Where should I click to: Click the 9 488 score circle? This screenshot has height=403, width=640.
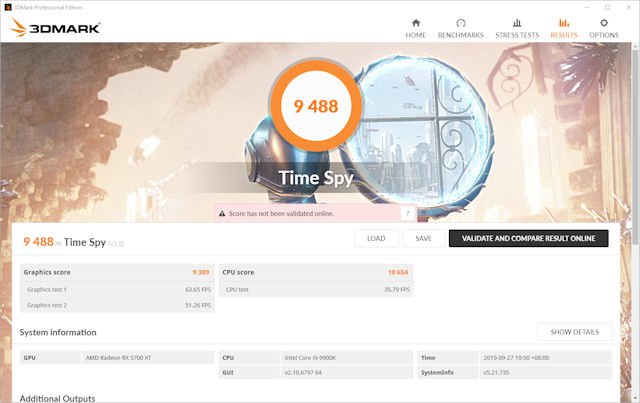coord(316,106)
